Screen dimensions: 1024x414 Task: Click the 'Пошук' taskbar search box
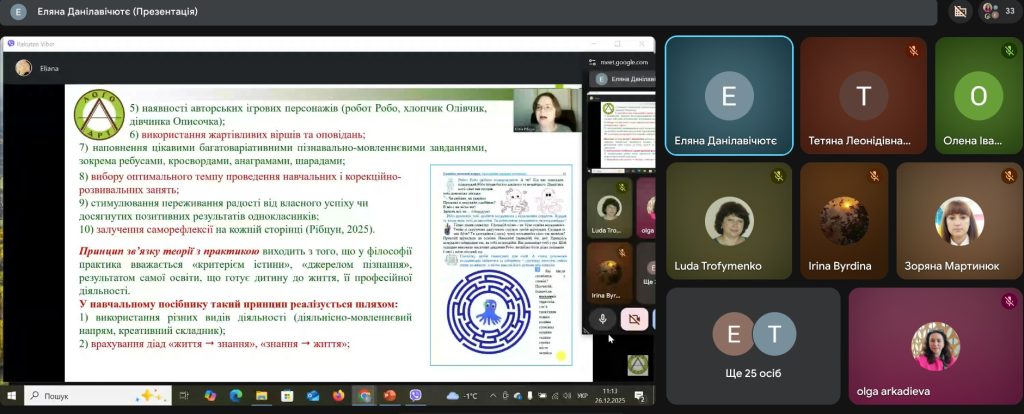(x=90, y=396)
